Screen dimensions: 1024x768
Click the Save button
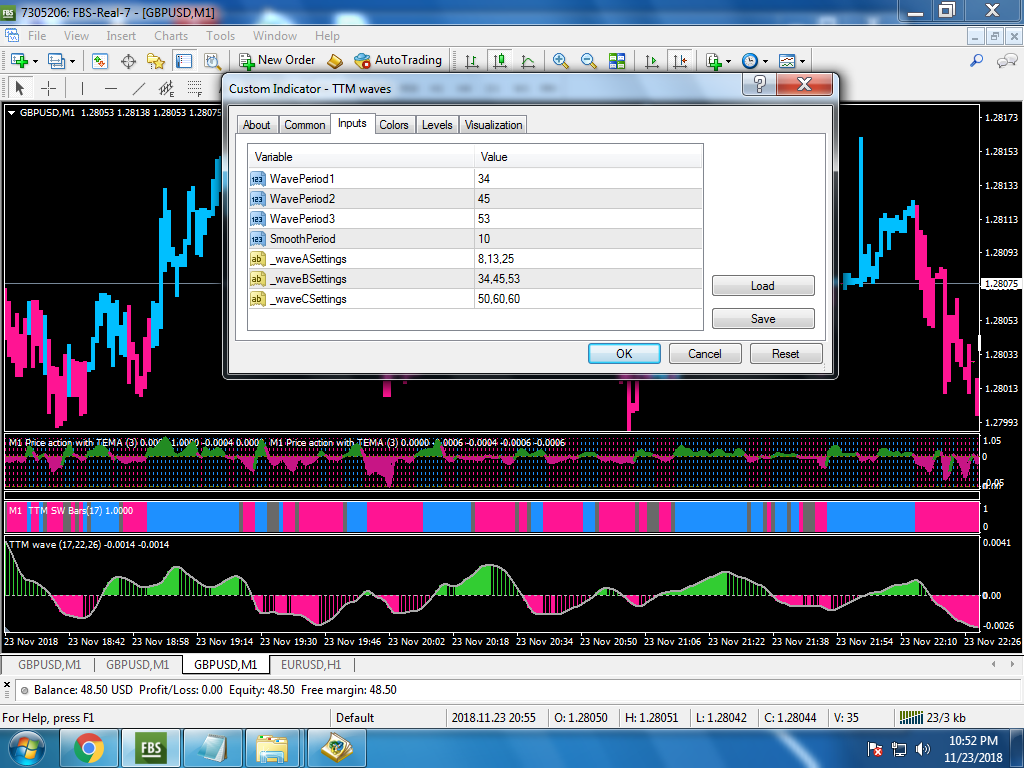pyautogui.click(x=763, y=318)
